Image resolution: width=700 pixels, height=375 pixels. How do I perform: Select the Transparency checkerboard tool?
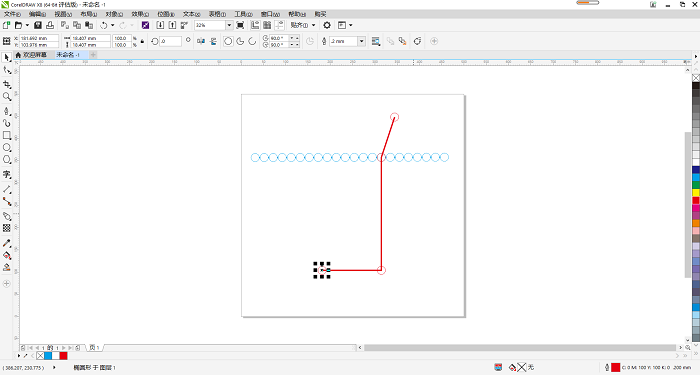point(7,228)
